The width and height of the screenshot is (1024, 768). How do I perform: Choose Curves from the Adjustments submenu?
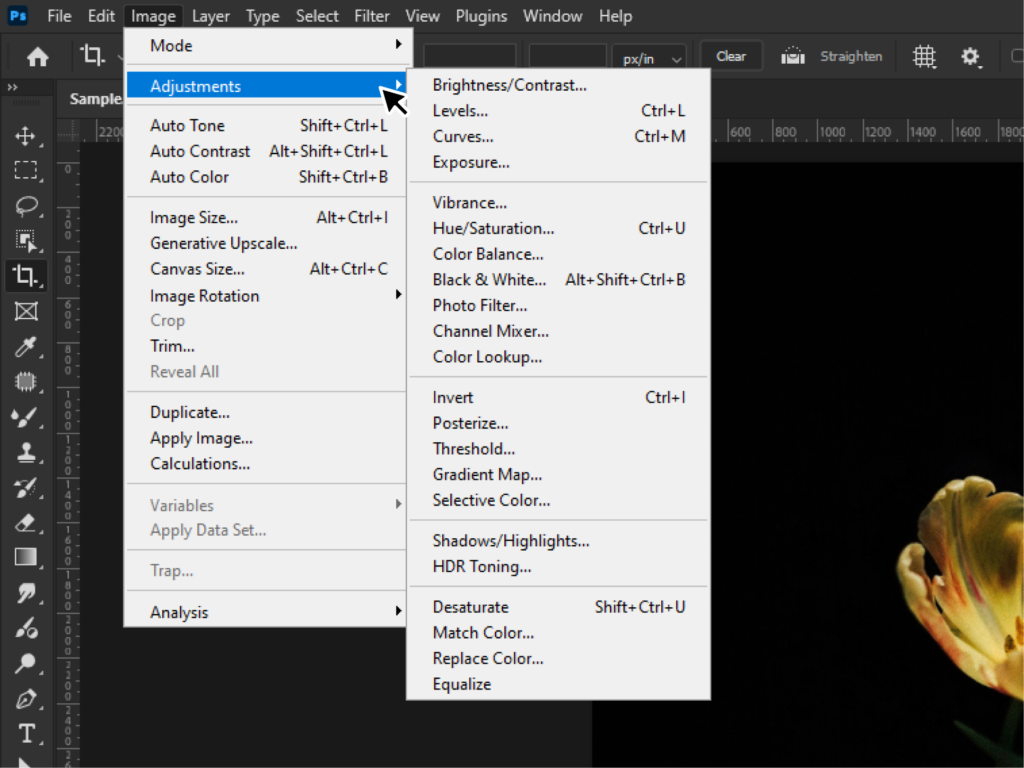[x=462, y=136]
